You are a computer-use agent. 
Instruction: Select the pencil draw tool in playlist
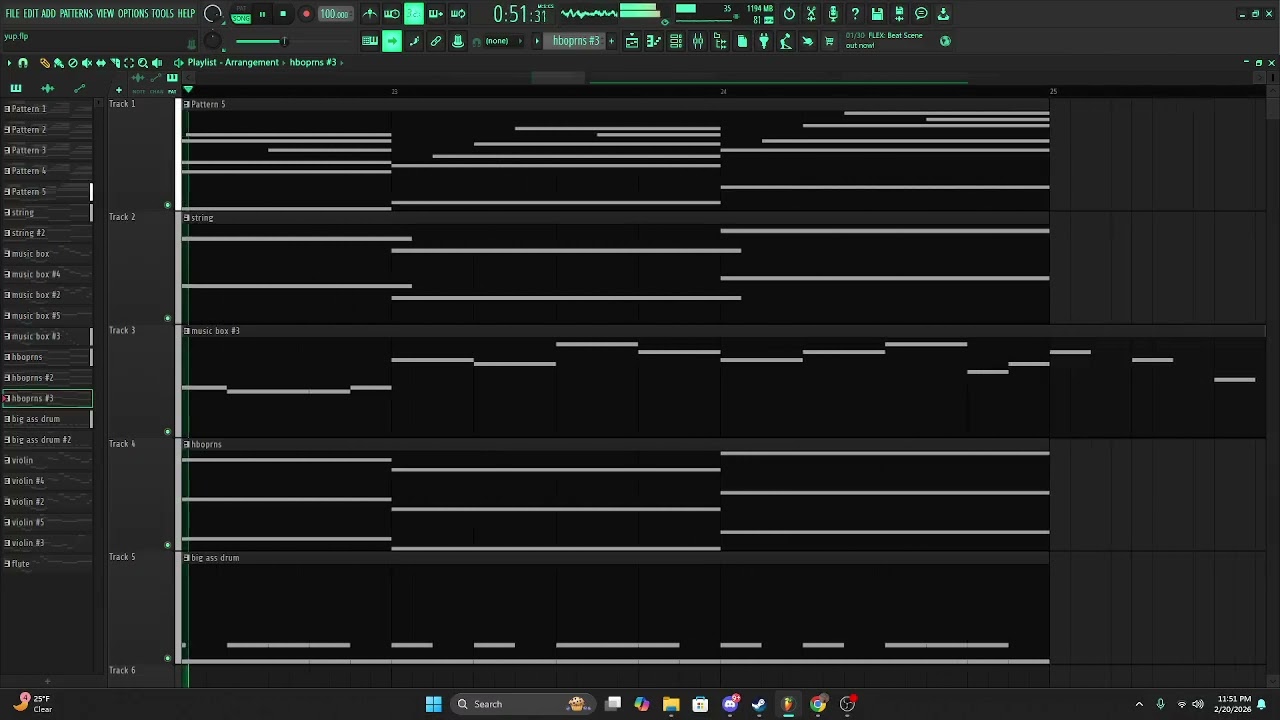(x=44, y=63)
